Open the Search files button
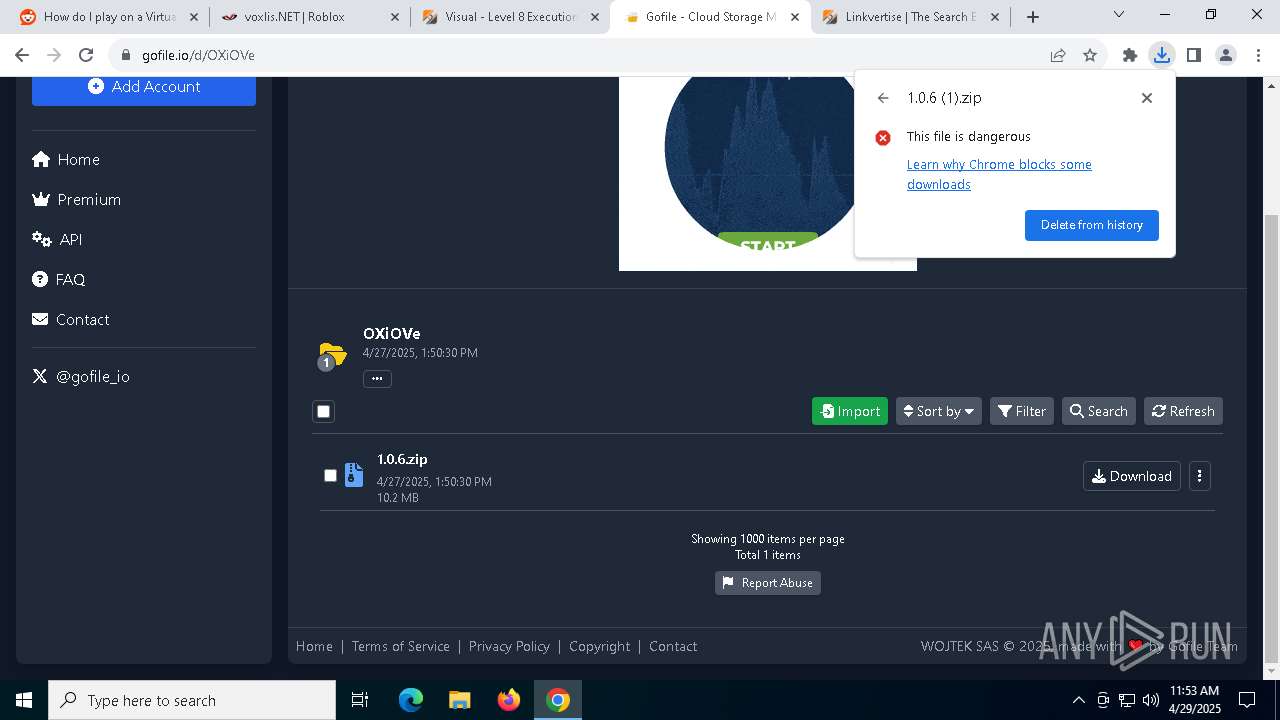The width and height of the screenshot is (1280, 720). pos(1099,411)
